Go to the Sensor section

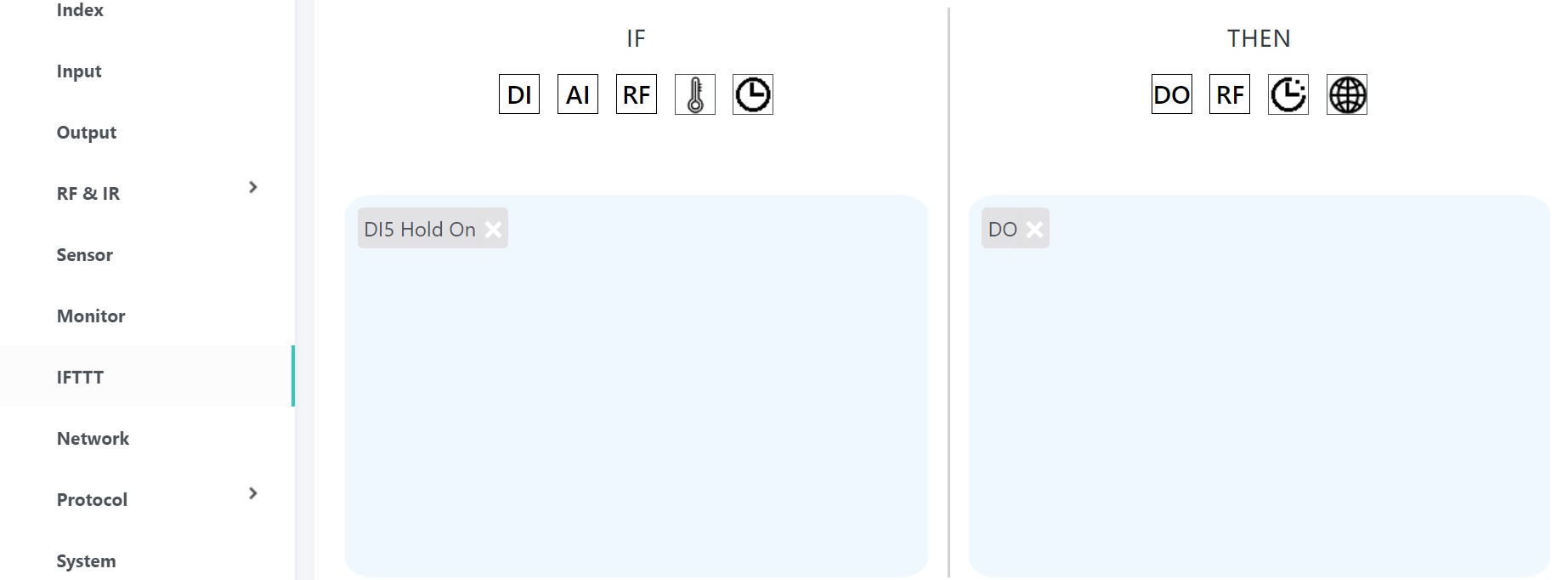(x=84, y=255)
